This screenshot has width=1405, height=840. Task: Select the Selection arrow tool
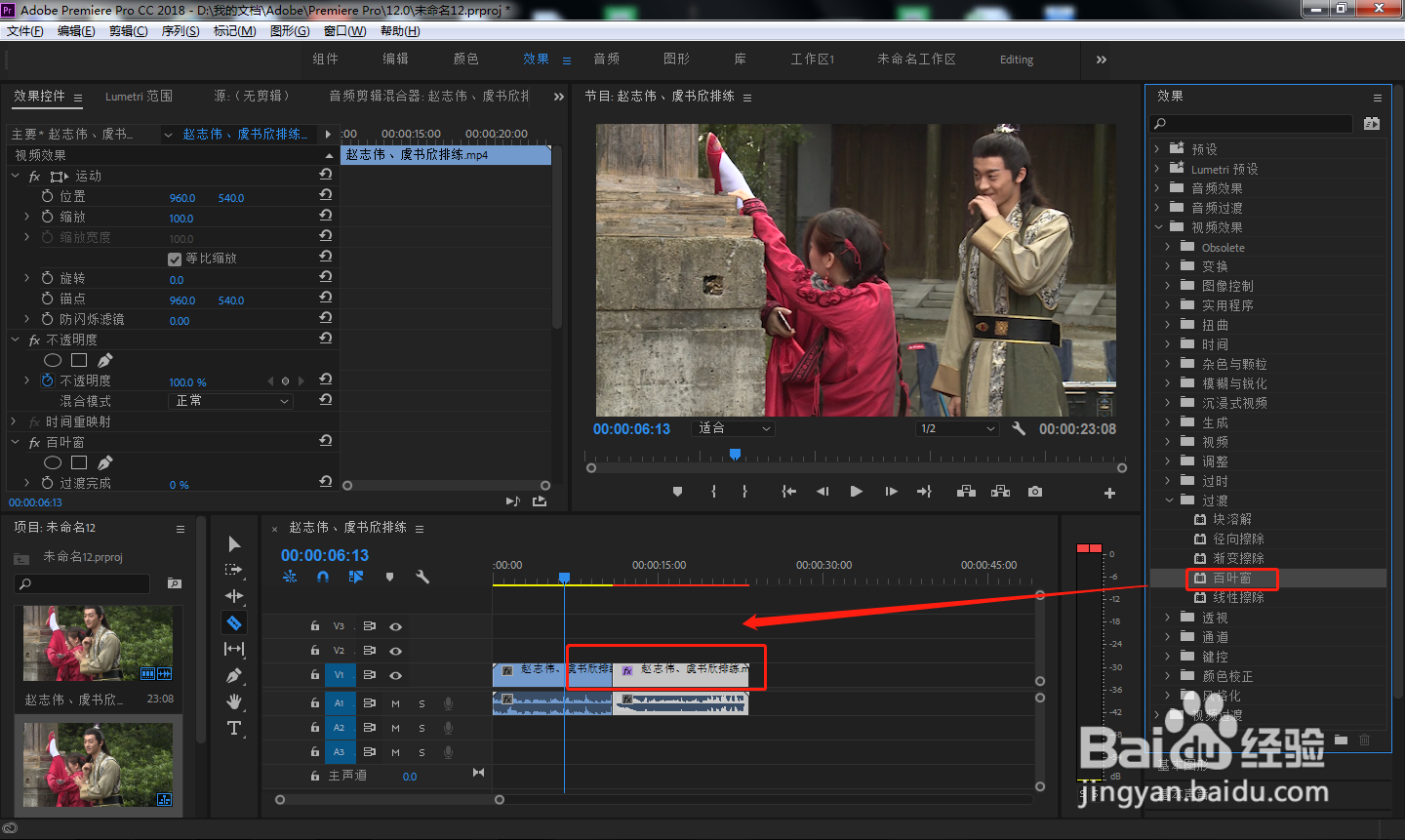click(234, 543)
